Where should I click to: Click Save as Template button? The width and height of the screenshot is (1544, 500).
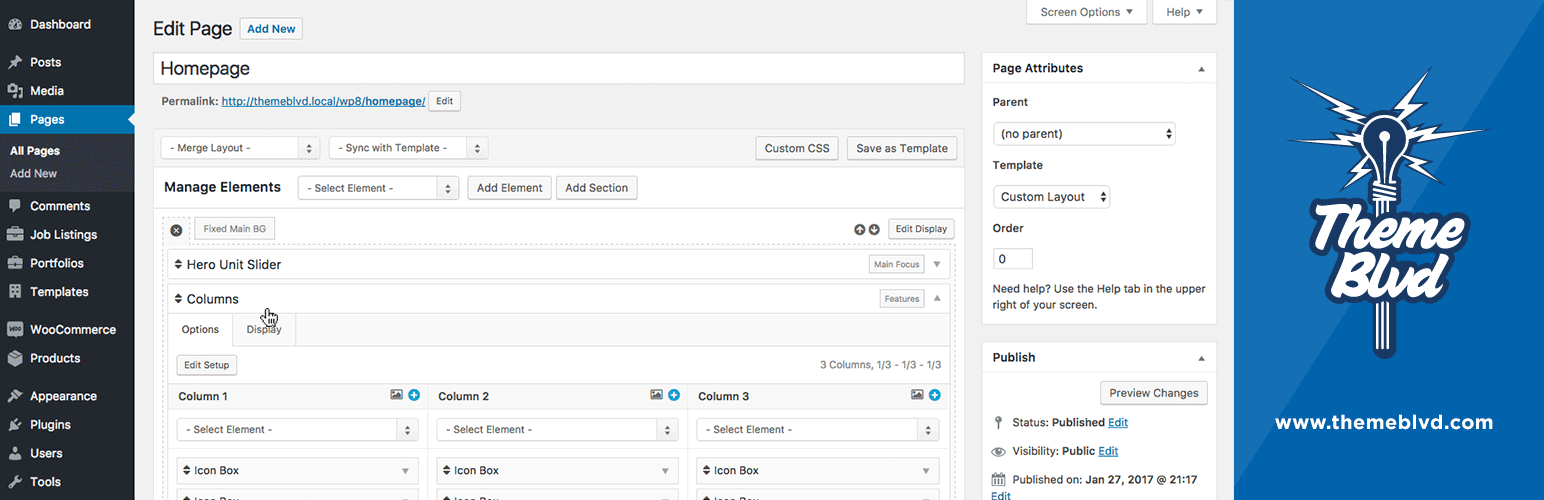click(x=902, y=148)
